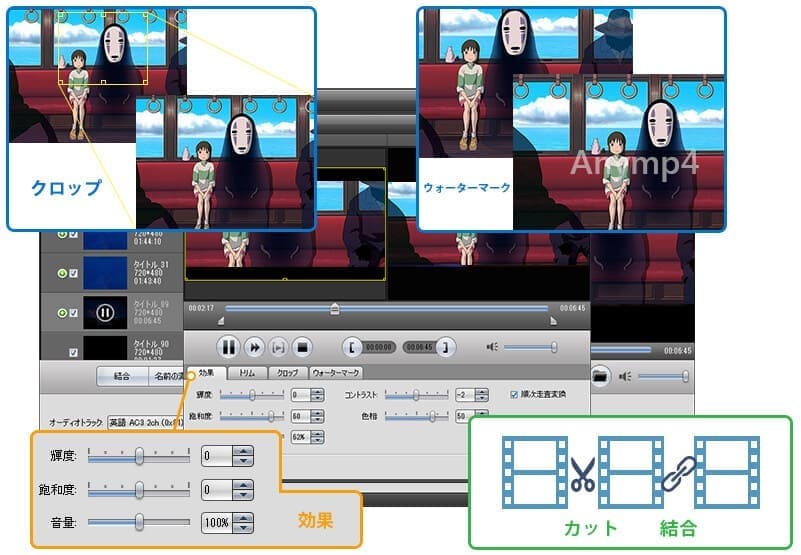Click the コントラスト value field showing -2
This screenshot has height=555, width=801.
pyautogui.click(x=465, y=395)
